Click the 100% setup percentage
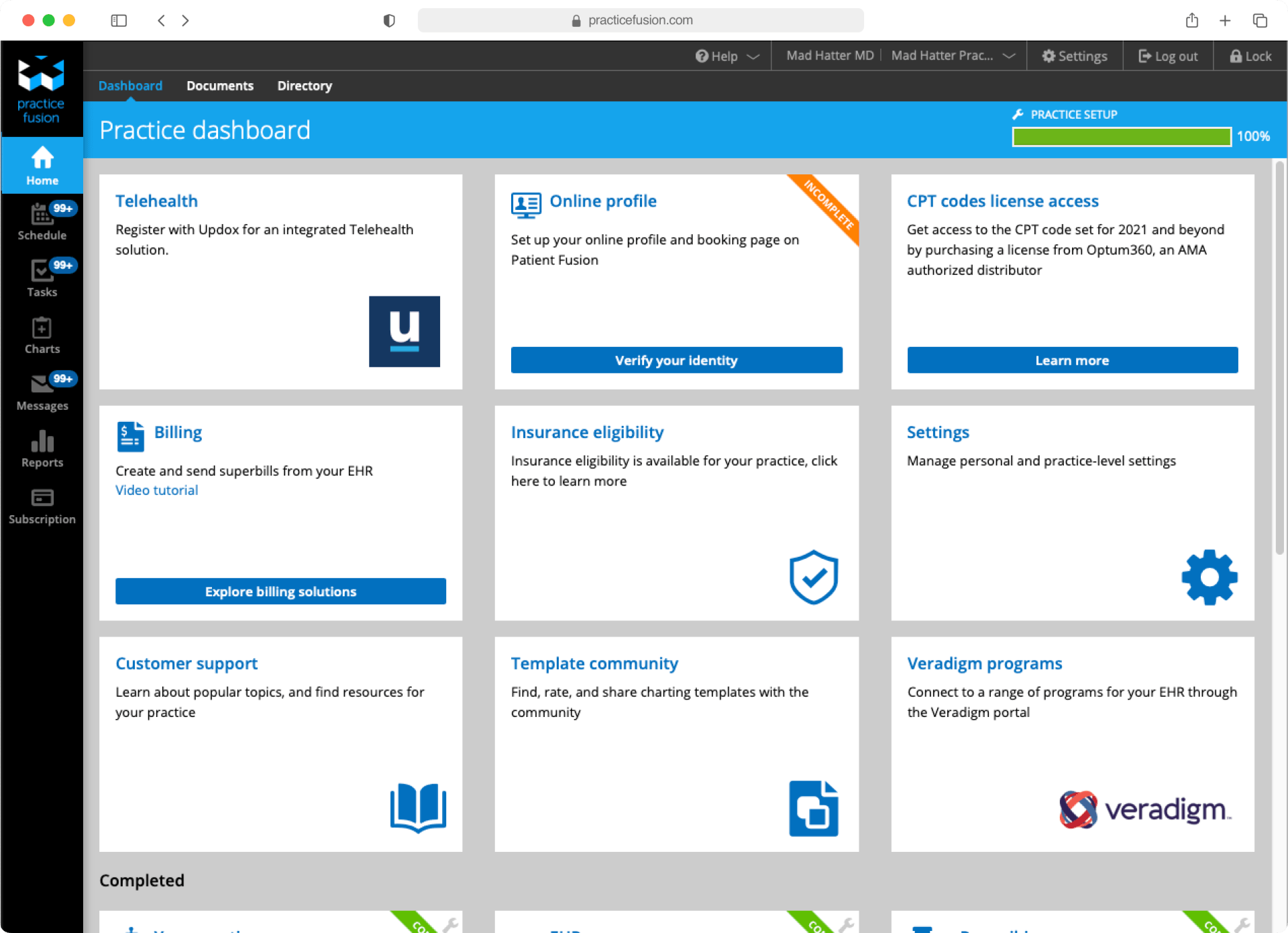Image resolution: width=1288 pixels, height=933 pixels. 1253,136
